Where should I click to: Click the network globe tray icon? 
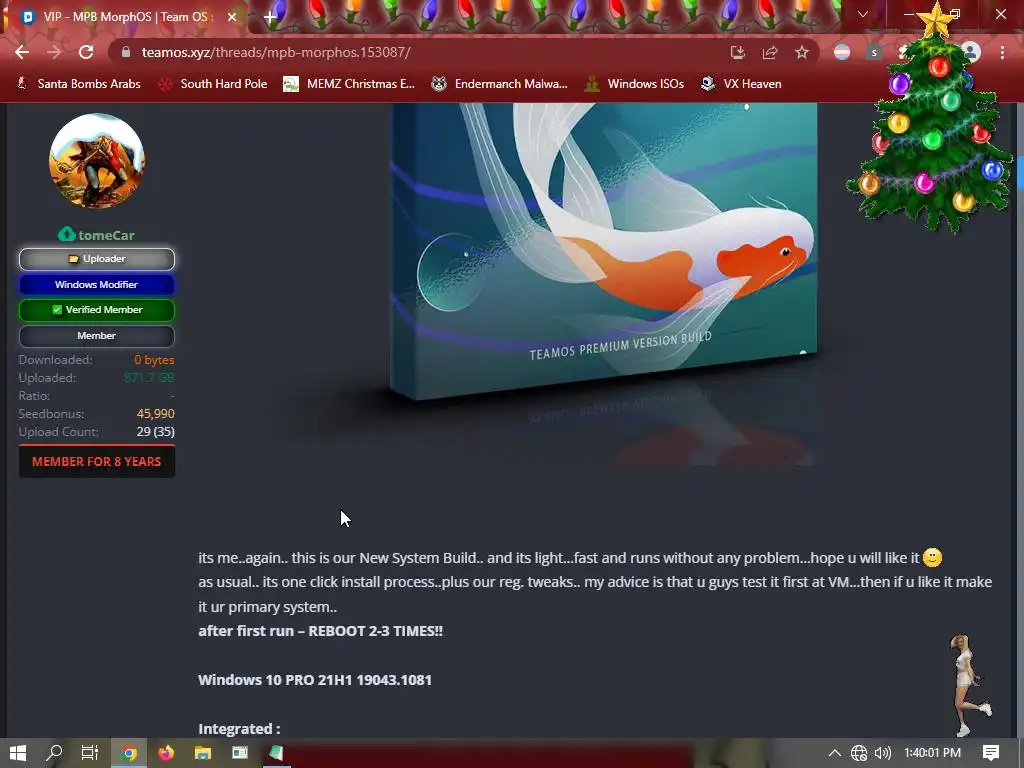click(859, 753)
